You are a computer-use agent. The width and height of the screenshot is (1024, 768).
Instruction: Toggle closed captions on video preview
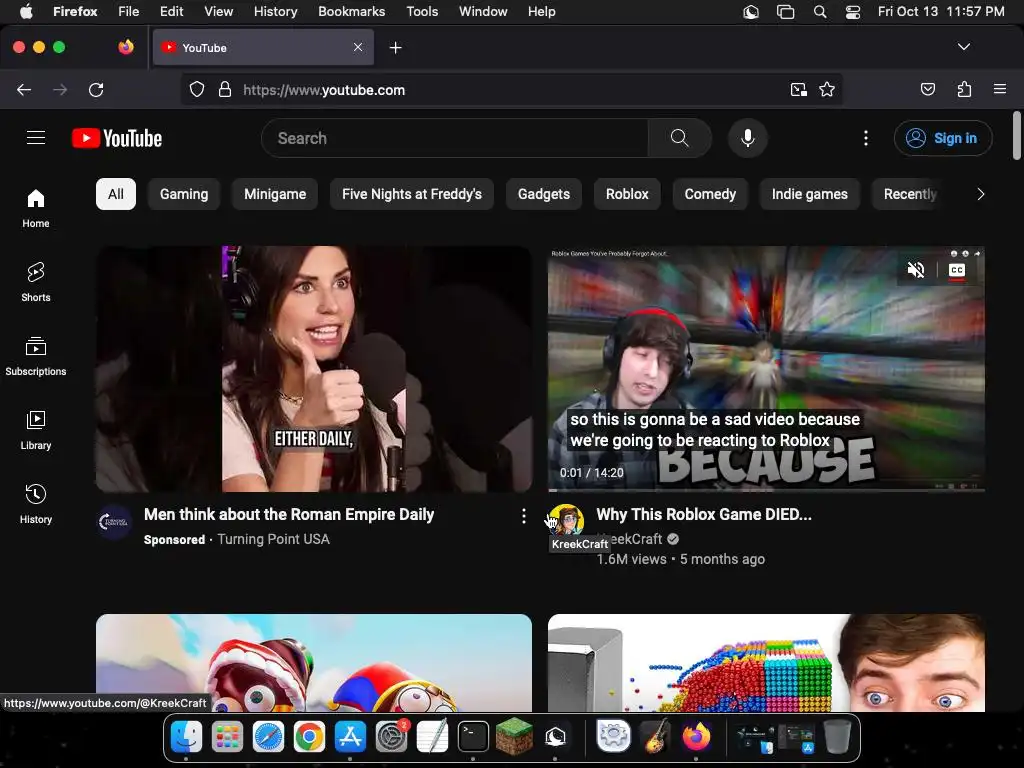[957, 270]
